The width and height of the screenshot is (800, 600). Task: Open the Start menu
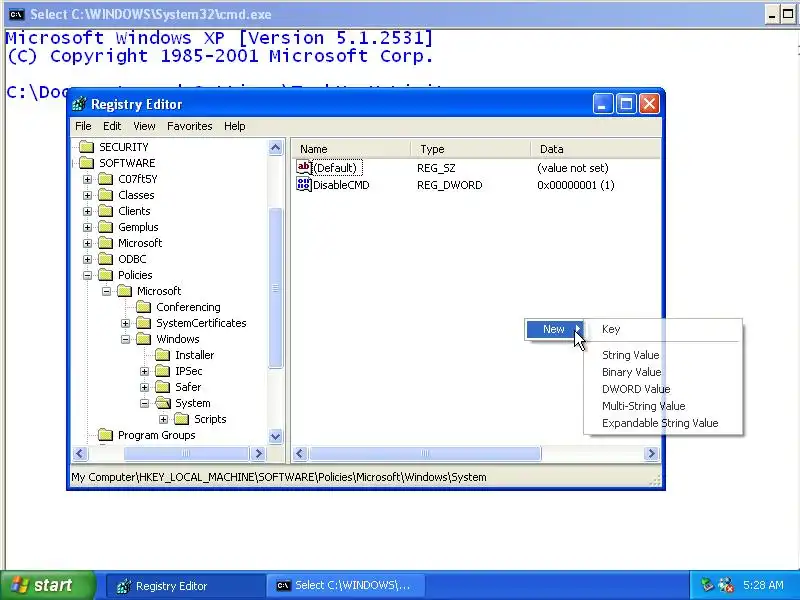47,585
